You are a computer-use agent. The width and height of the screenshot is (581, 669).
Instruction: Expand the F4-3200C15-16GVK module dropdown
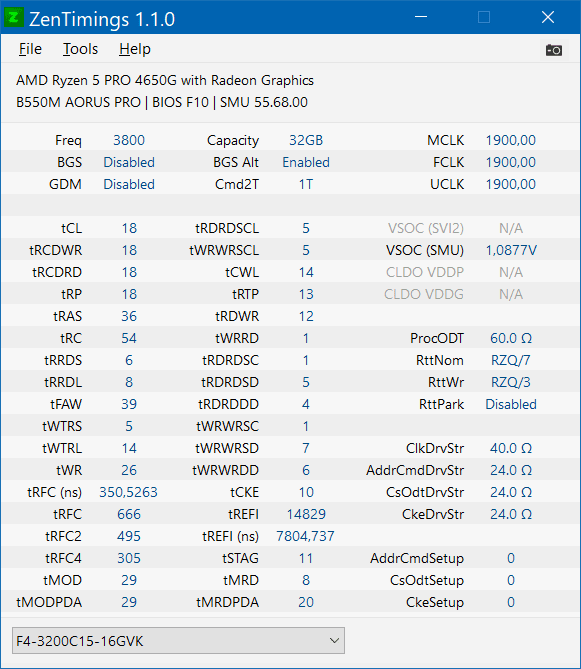178,640
